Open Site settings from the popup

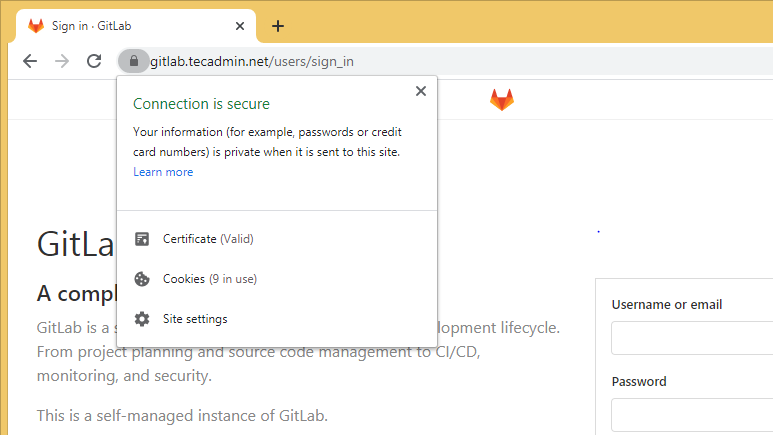coord(195,319)
